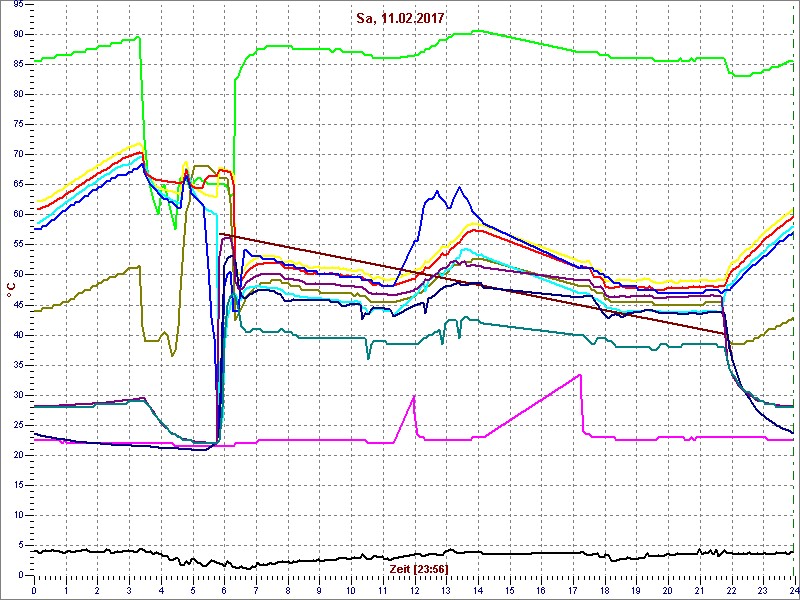
Task: Click the 35 mark on the vertical axis
Action: click(x=17, y=365)
